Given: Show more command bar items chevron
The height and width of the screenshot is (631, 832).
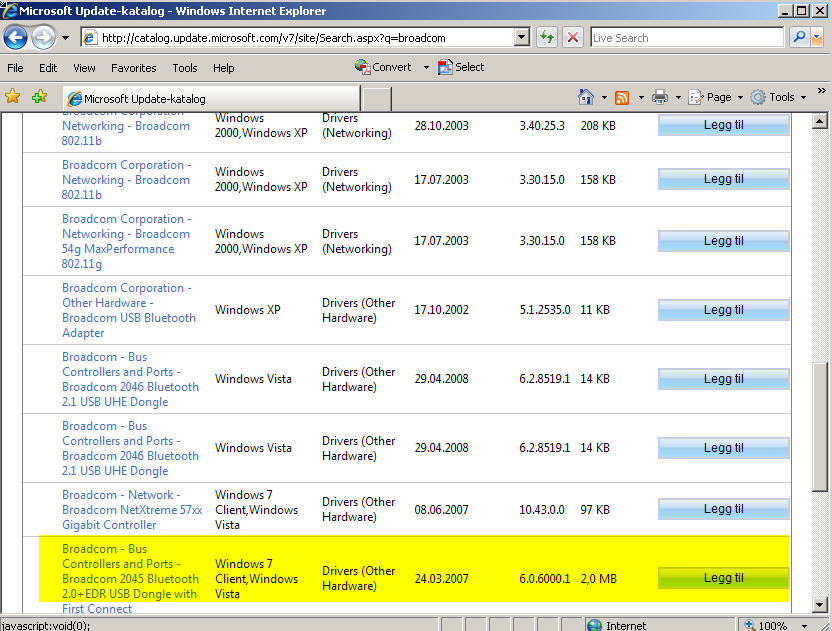Looking at the screenshot, I should click(x=821, y=91).
